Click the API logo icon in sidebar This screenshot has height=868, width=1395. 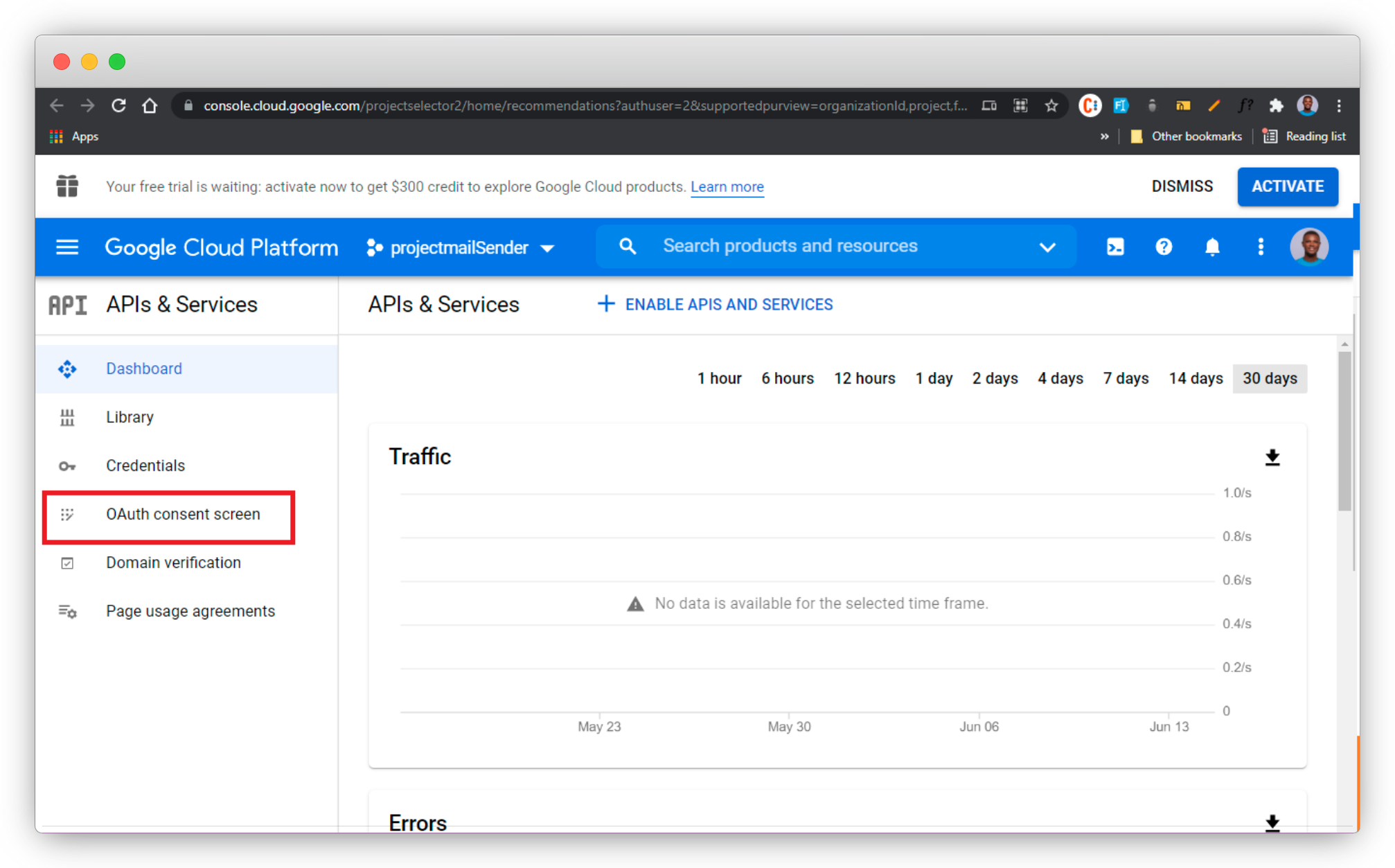pyautogui.click(x=67, y=305)
